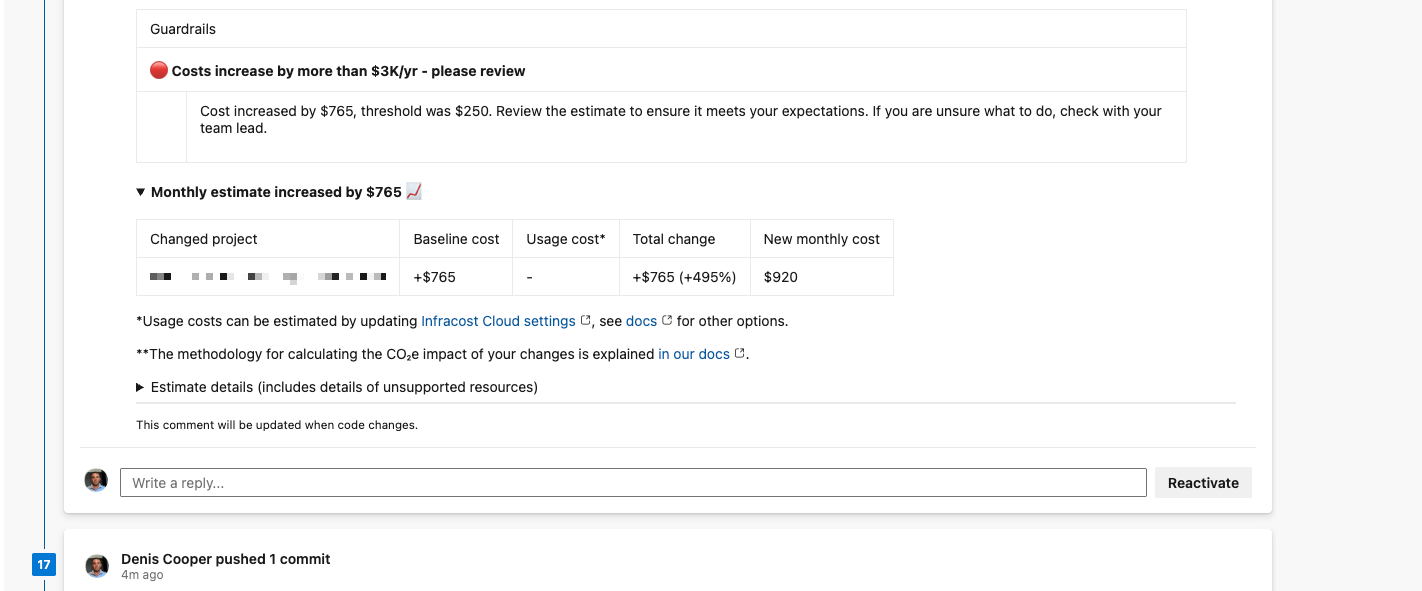
Task: Click the 'Guardrails' heading text
Action: (x=183, y=29)
